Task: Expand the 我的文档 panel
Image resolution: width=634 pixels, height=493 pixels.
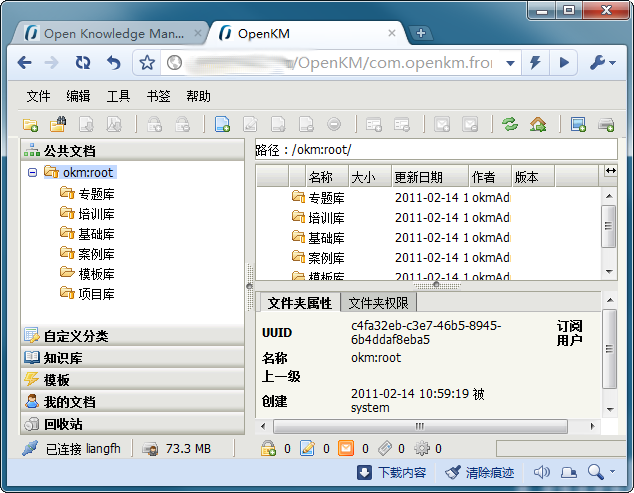Action: tap(133, 402)
